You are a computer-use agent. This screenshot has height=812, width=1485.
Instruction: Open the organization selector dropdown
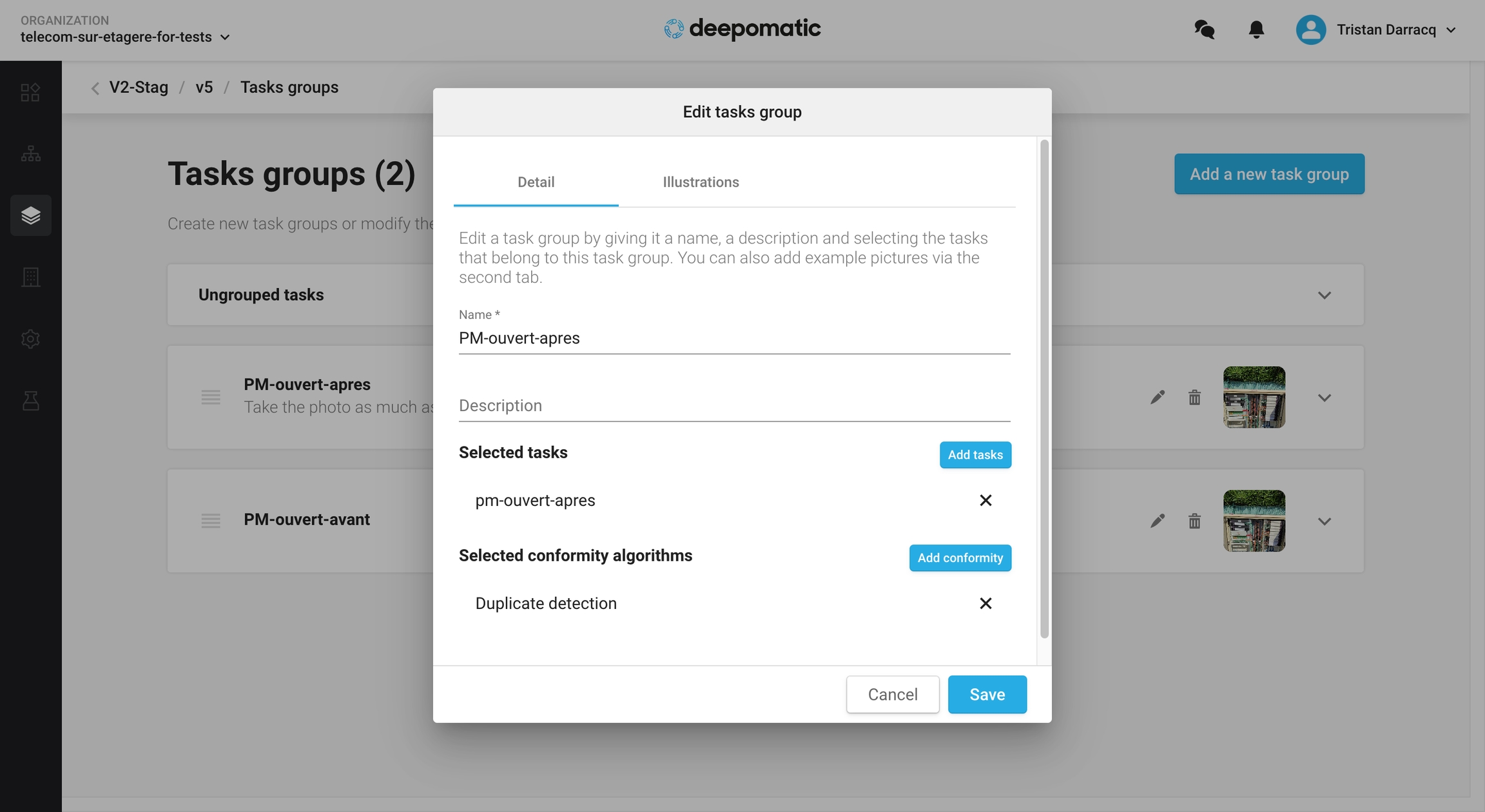pos(125,37)
